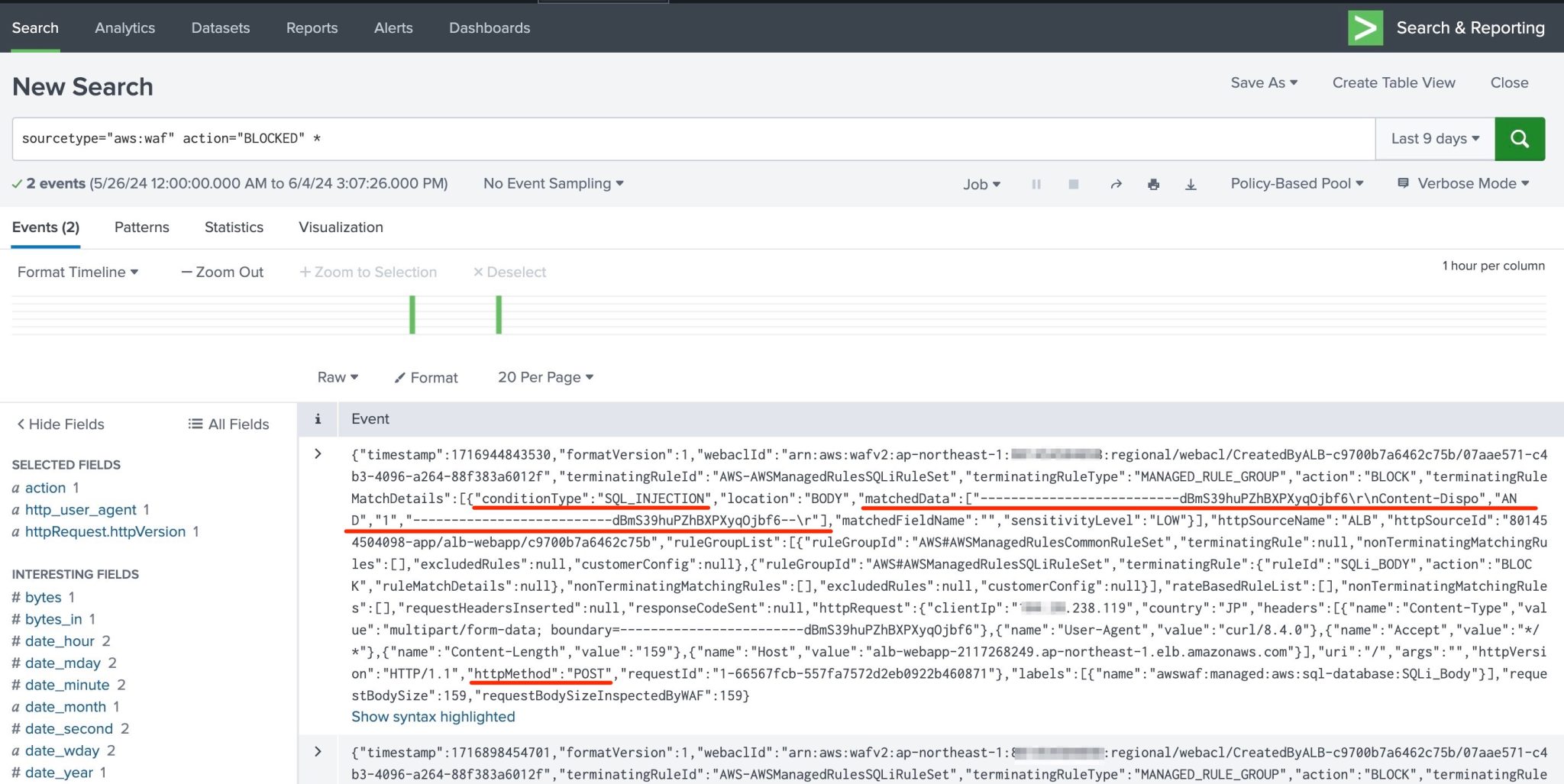Image resolution: width=1564 pixels, height=784 pixels.
Task: Open the 20 Per Page dropdown
Action: [544, 376]
